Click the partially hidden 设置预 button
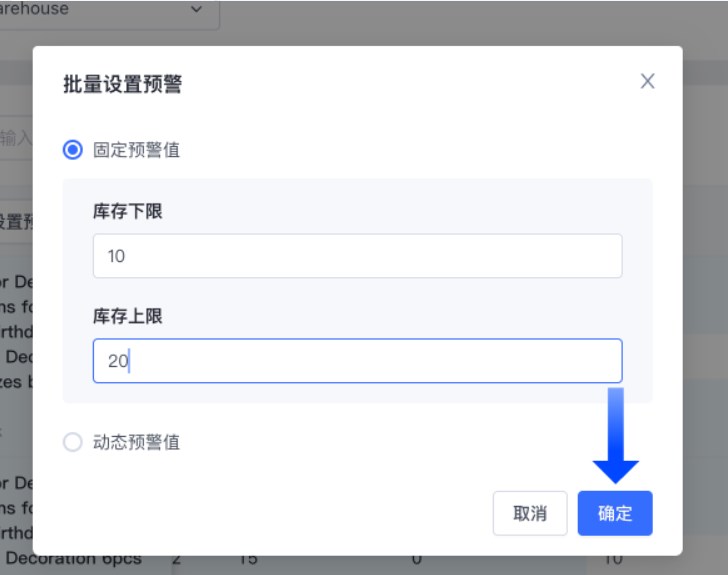The height and width of the screenshot is (575, 728). 16,222
